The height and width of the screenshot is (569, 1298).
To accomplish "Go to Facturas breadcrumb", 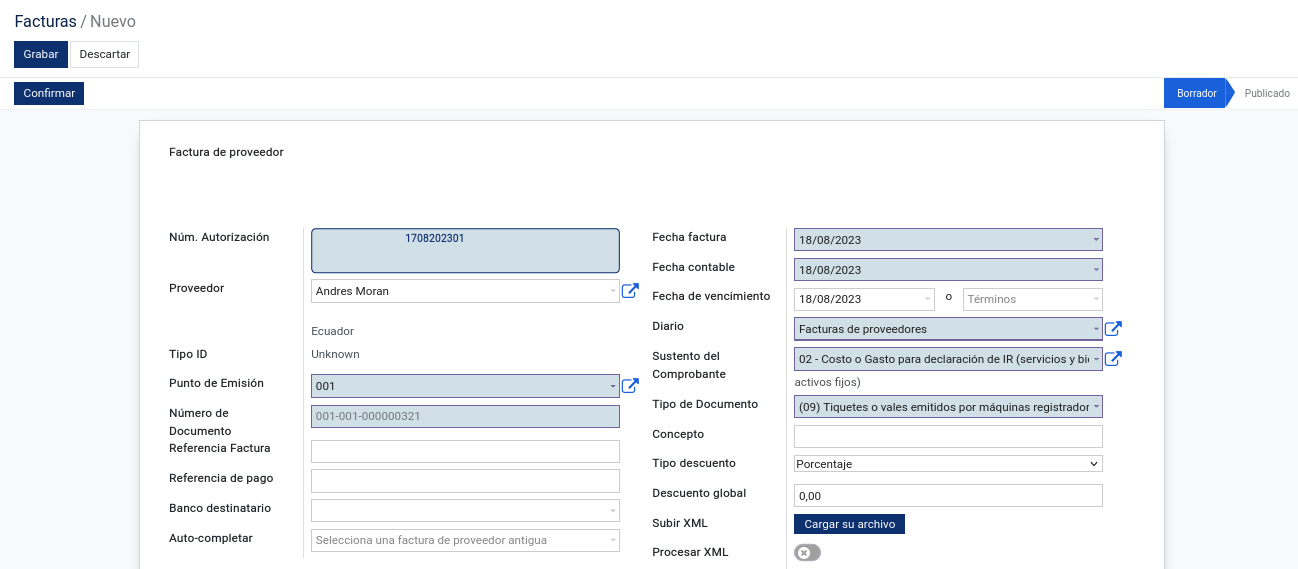I will 45,21.
